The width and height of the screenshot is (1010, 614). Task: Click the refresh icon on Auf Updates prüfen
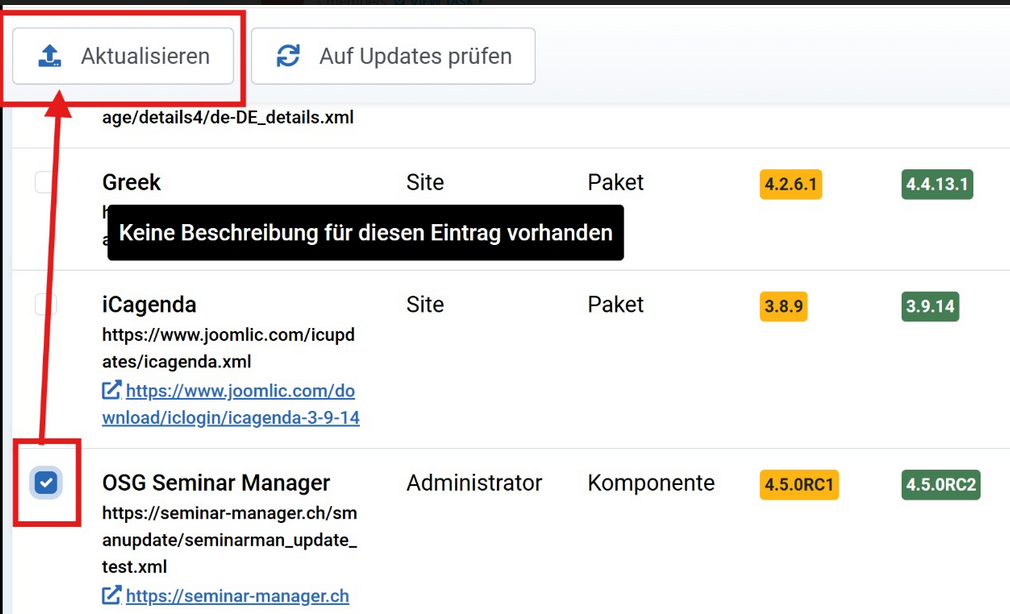pos(288,56)
